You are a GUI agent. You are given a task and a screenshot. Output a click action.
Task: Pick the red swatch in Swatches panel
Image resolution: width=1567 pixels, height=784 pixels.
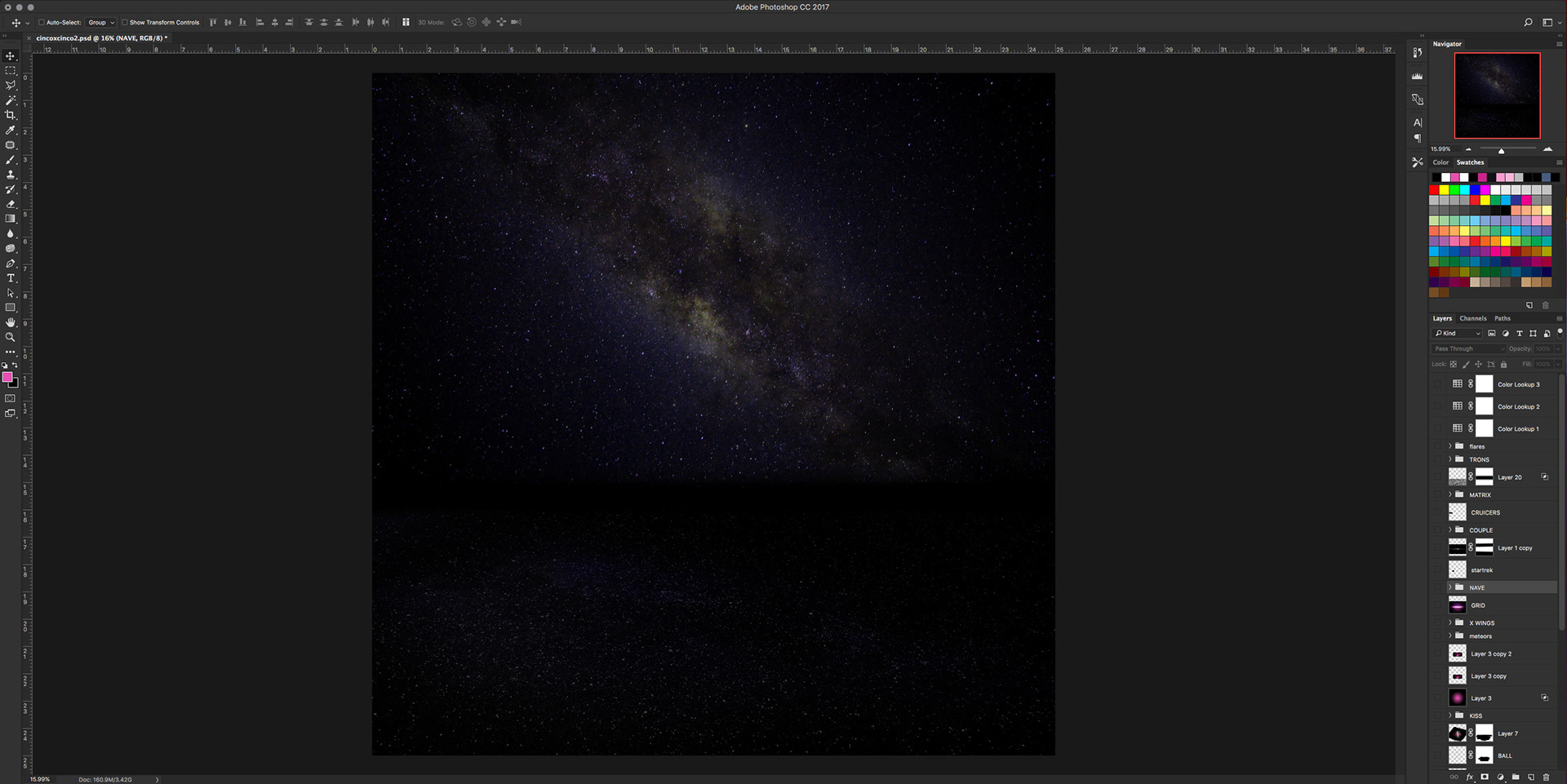(1434, 190)
